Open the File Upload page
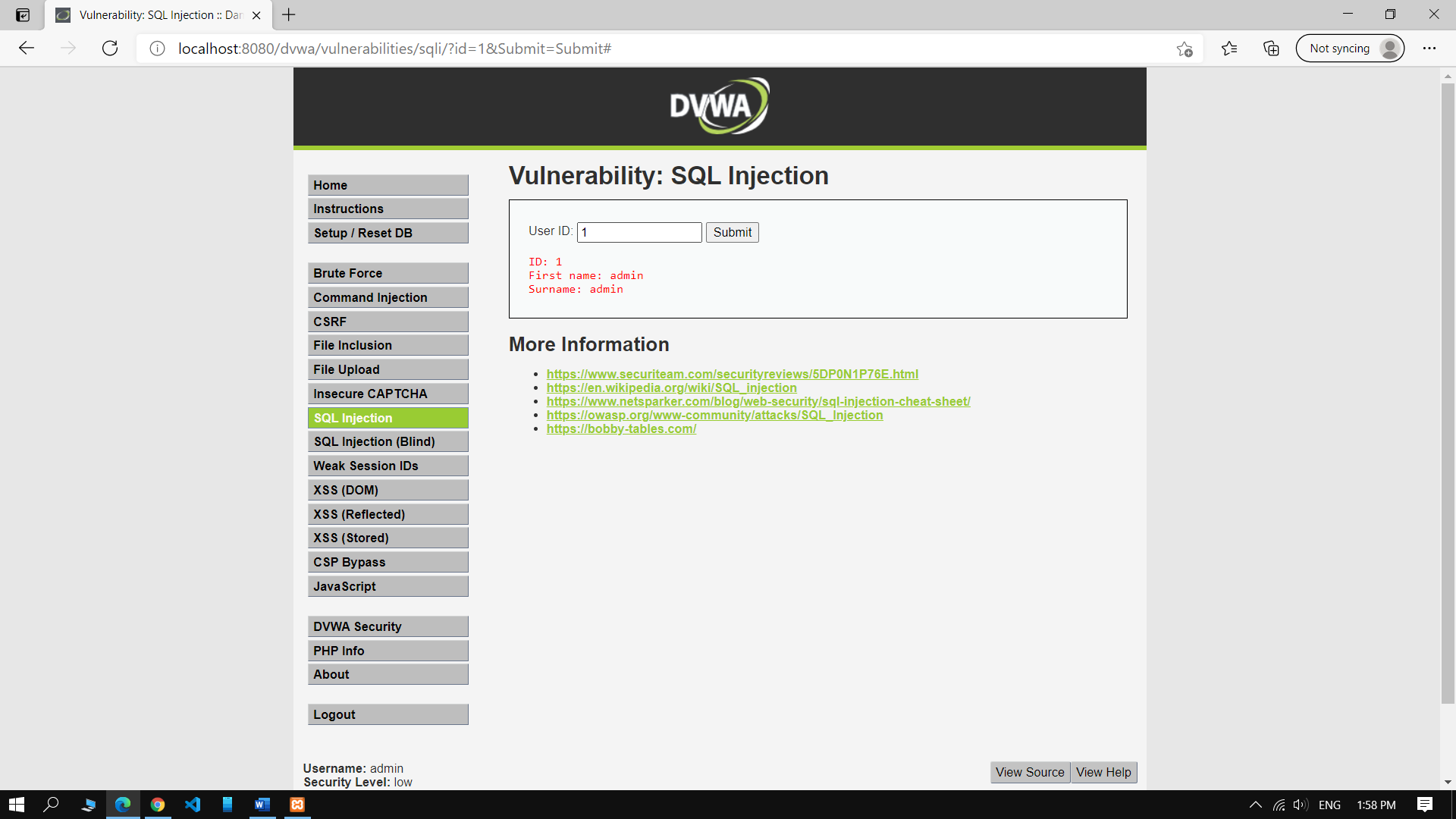 pyautogui.click(x=388, y=369)
